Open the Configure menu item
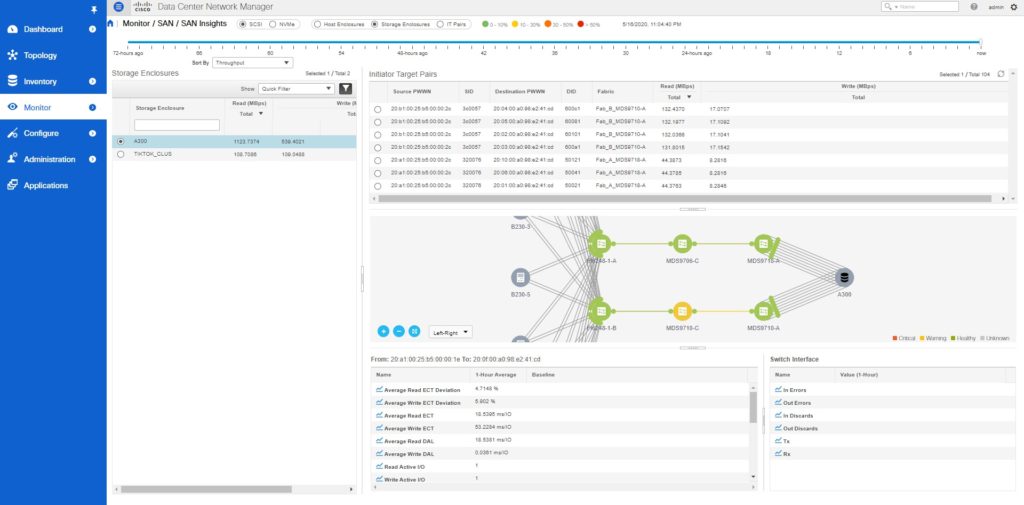Screen dimensions: 1024x505 coord(41,133)
